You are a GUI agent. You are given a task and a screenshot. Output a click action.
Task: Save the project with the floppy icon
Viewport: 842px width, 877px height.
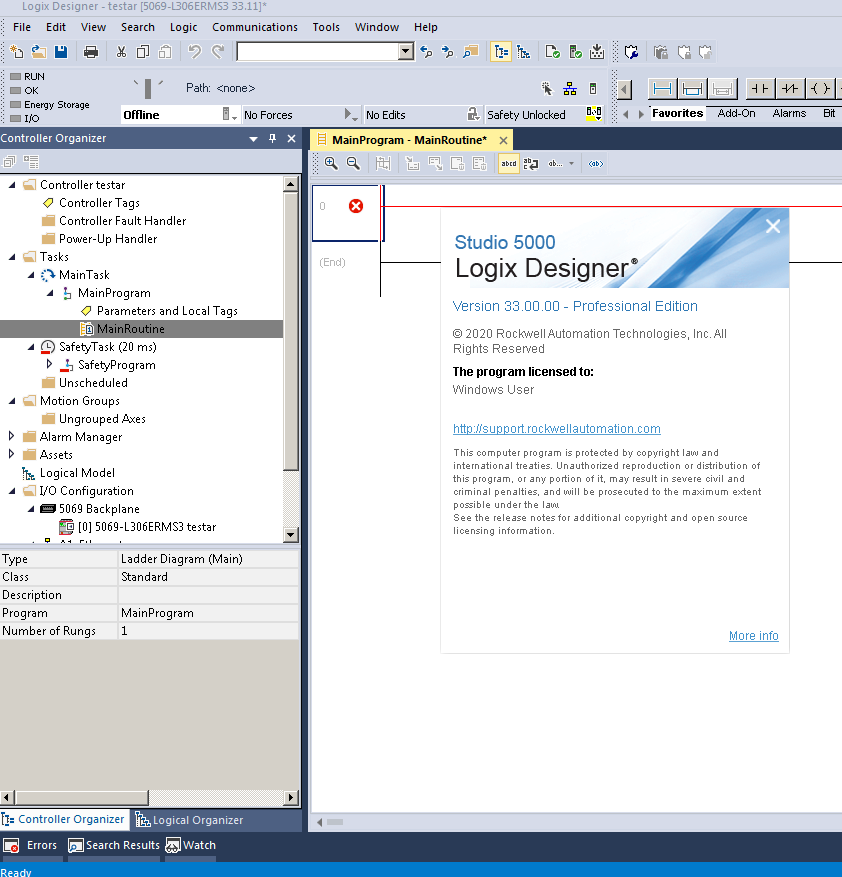coord(61,52)
